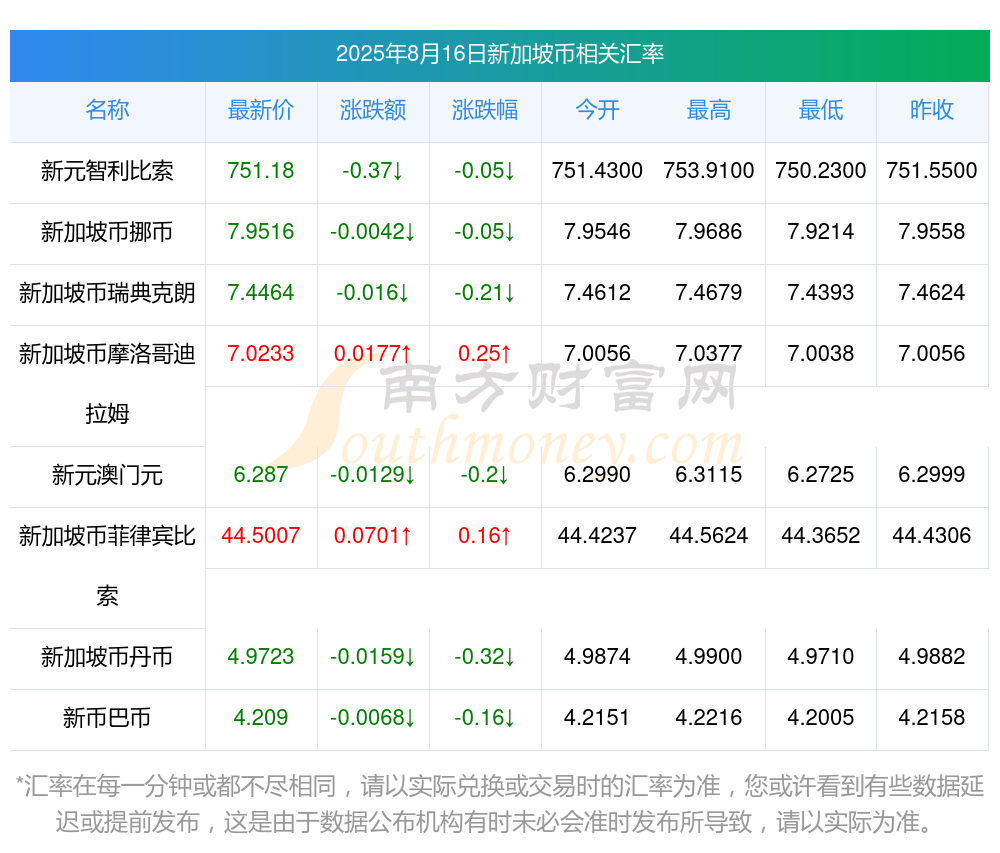Click change amount -0.0068↓
The width and height of the screenshot is (1000, 853).
click(x=373, y=718)
